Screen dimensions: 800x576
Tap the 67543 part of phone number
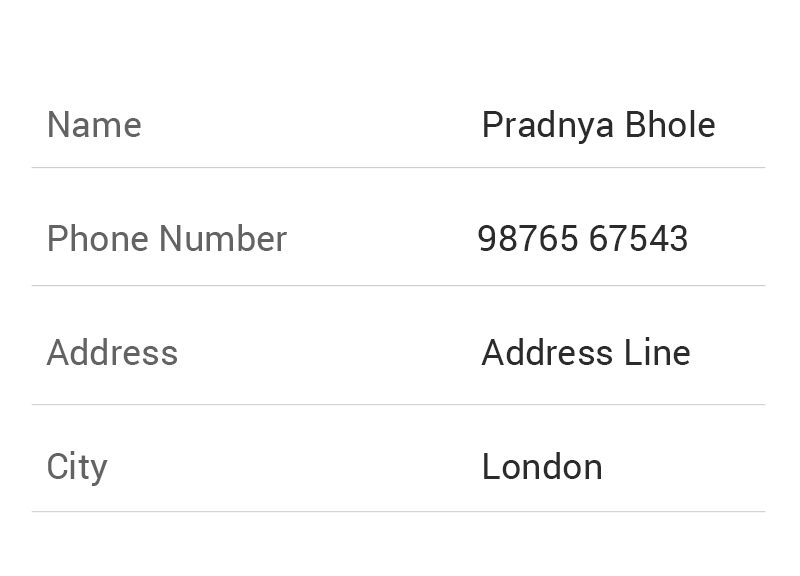click(x=639, y=238)
